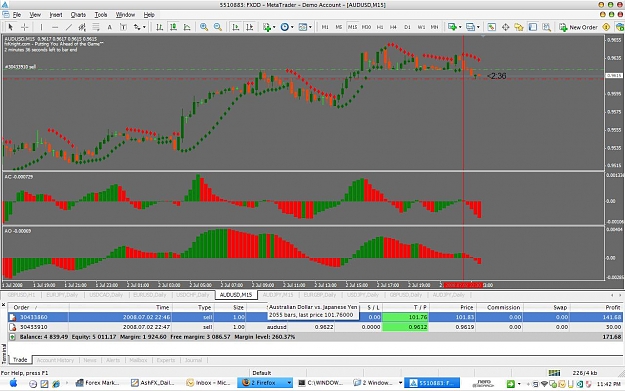Click the yellow MetaEditor diamond icon
Image resolution: width=625 pixels, height=391 pixels.
606,27
